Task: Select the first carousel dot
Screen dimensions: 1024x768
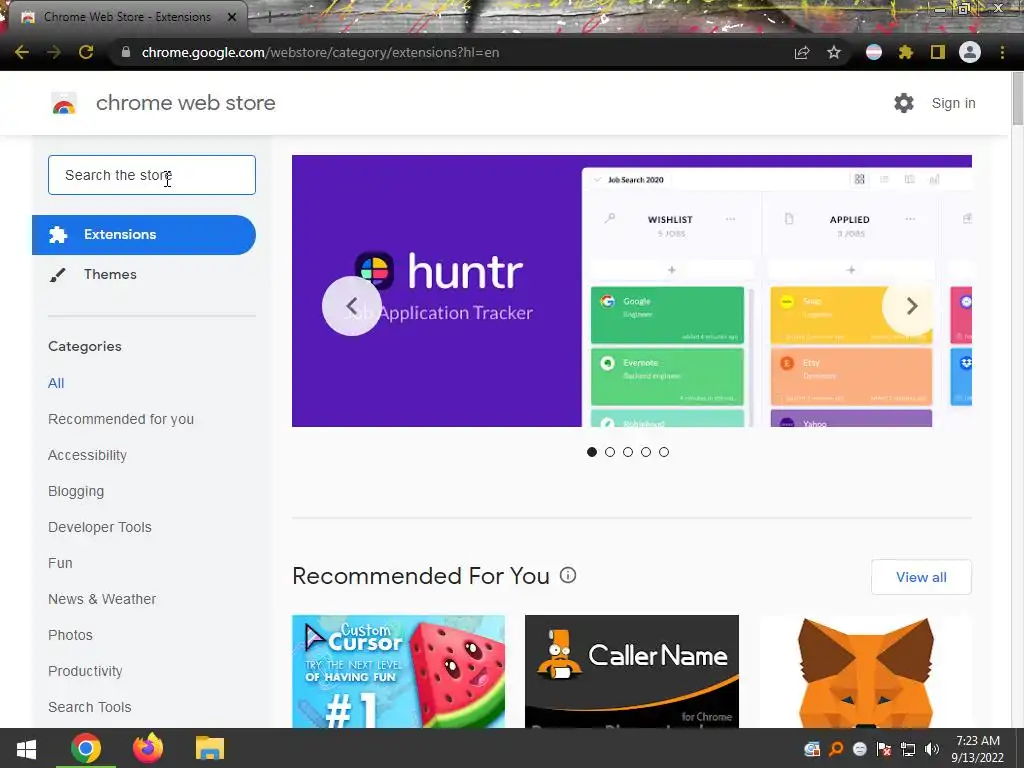Action: (592, 452)
